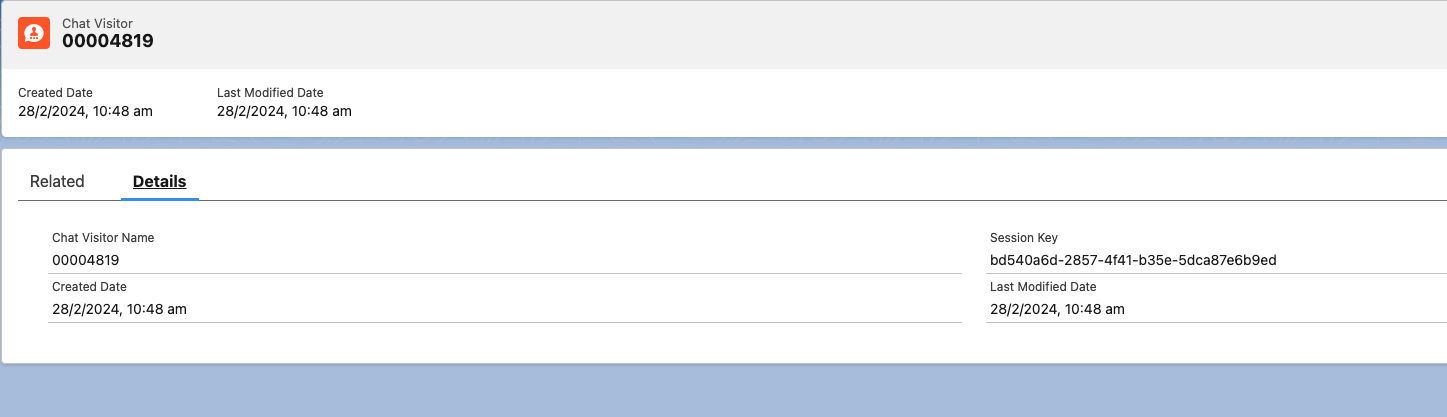This screenshot has height=417, width=1447.
Task: Click the Last Modified Date label in header summary
Action: (x=270, y=93)
